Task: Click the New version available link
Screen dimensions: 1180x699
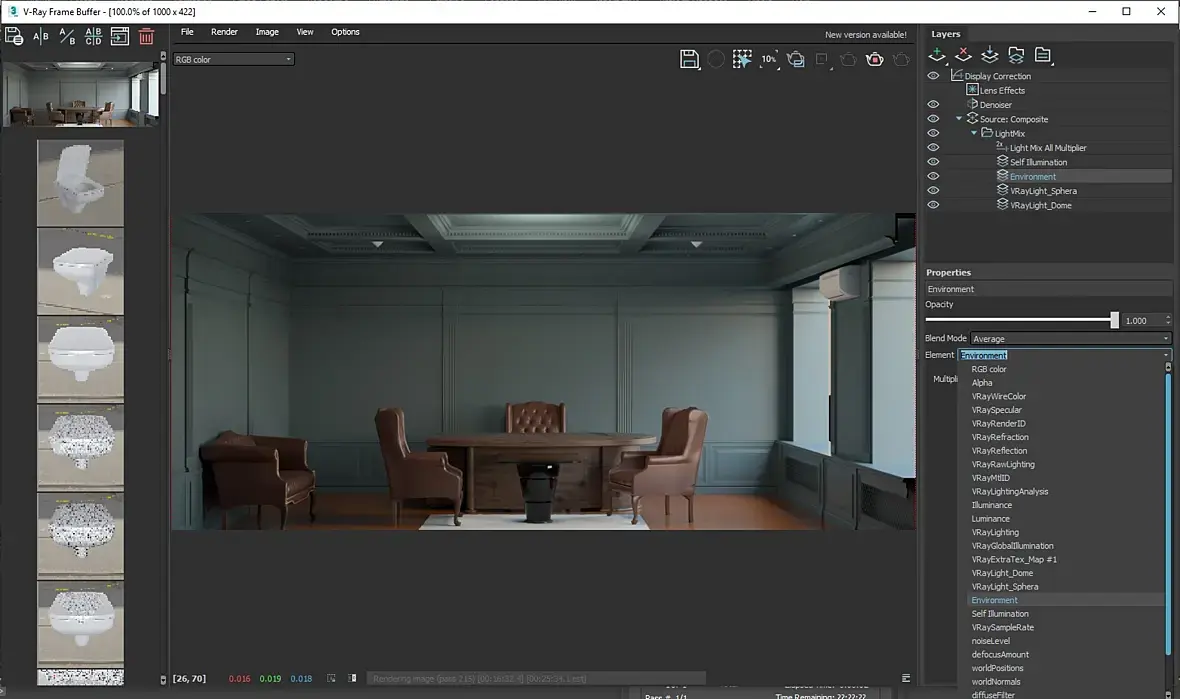Action: point(865,35)
